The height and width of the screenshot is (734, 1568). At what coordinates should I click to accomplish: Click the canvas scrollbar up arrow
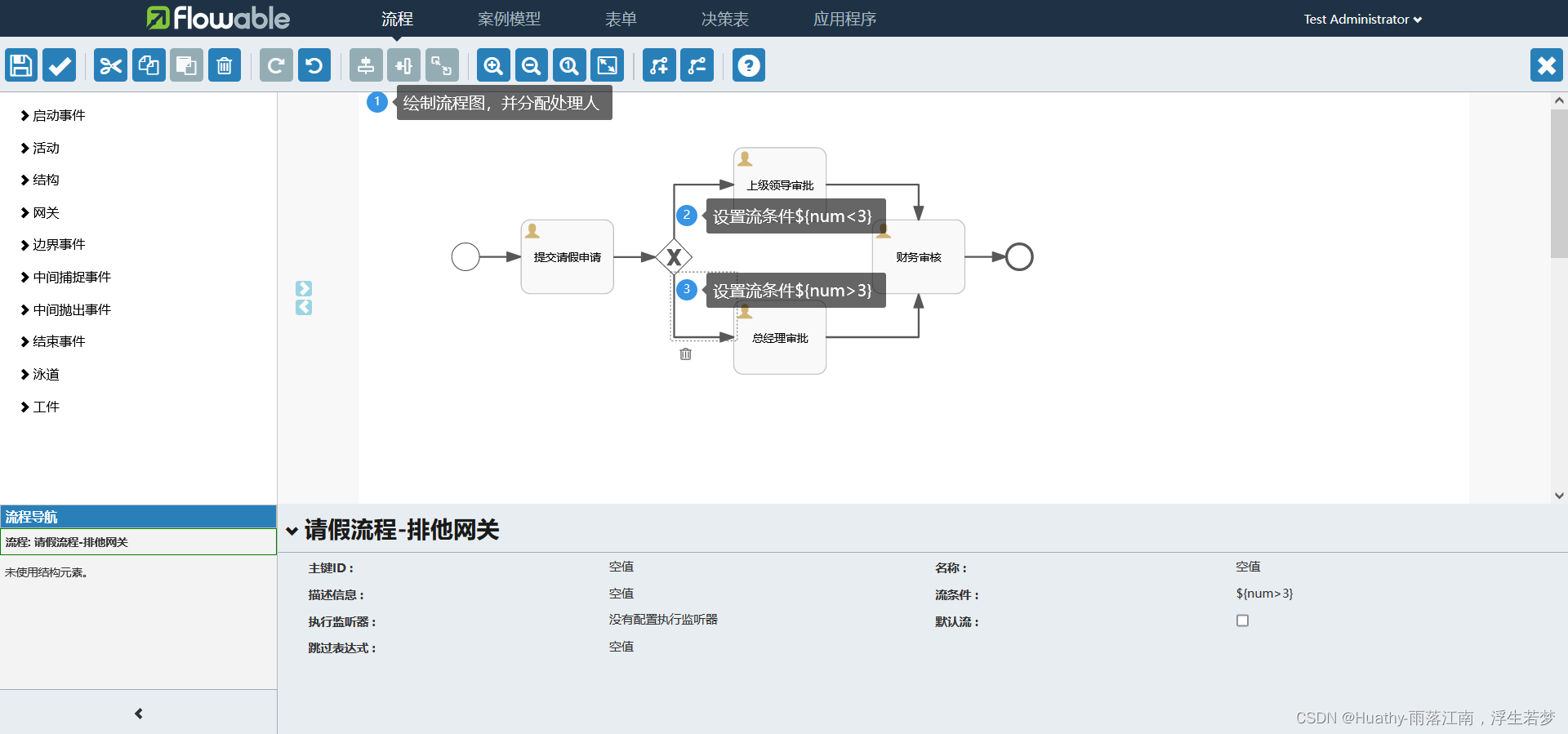(1559, 100)
